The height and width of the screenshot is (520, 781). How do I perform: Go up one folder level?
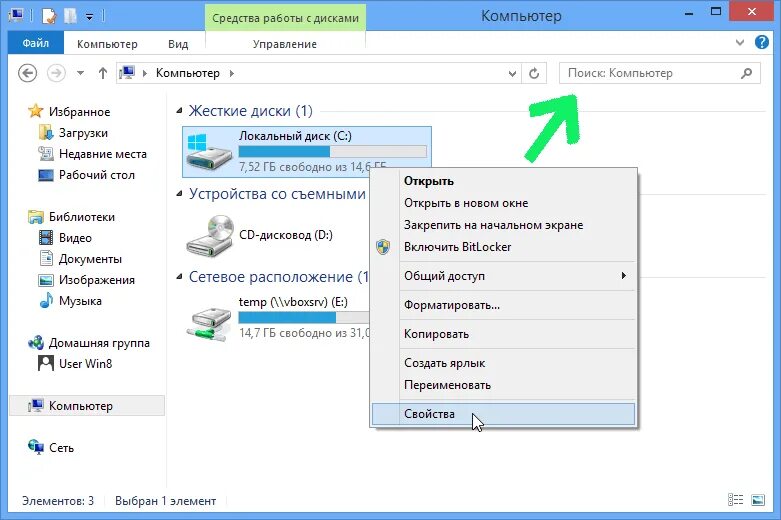[x=103, y=73]
